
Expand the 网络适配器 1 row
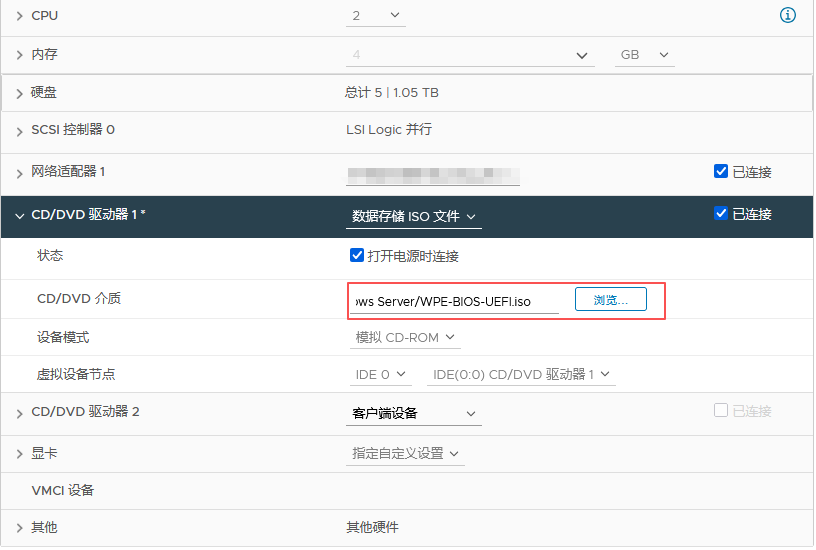[20, 173]
